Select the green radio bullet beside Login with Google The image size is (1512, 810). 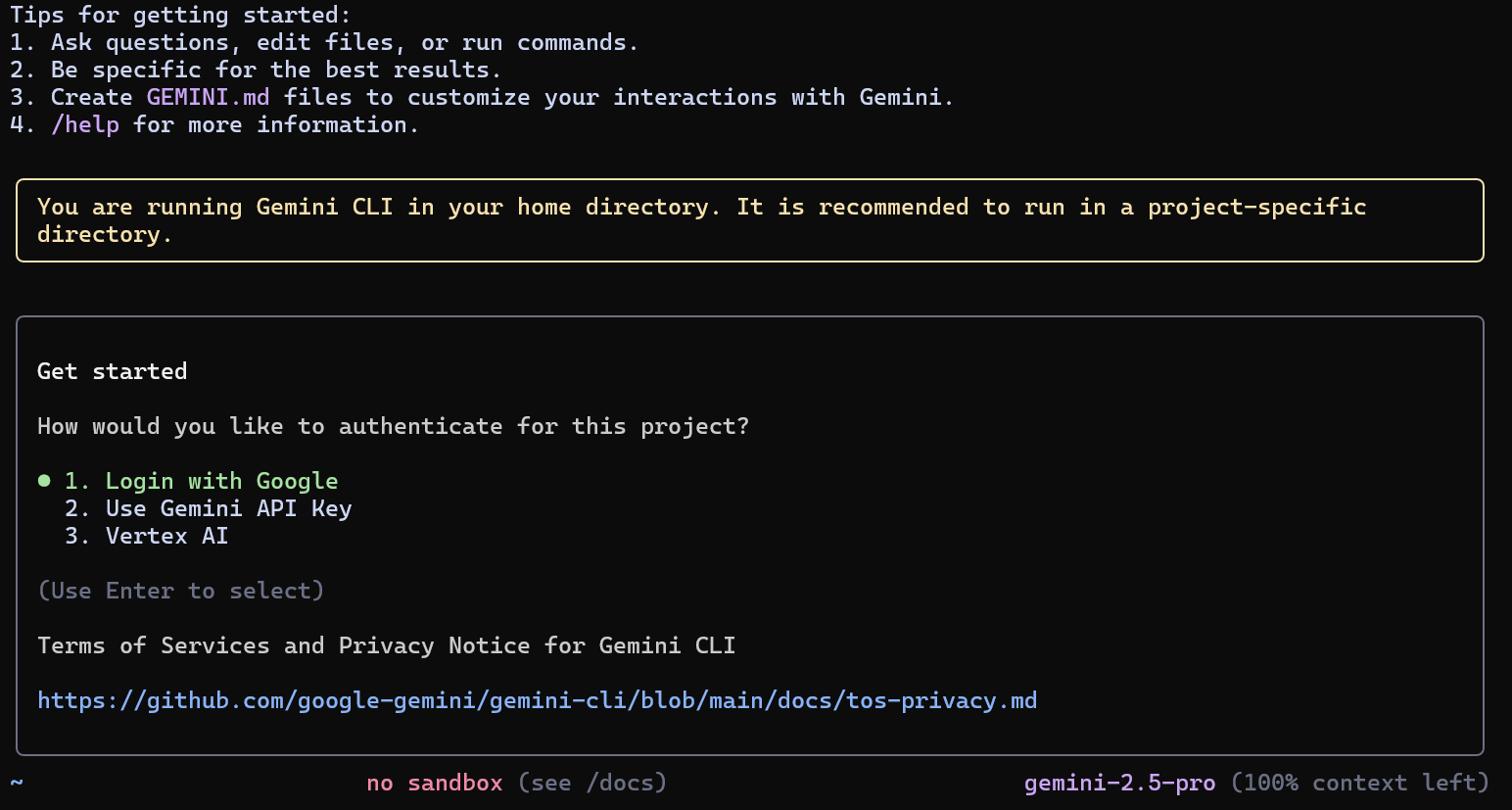click(44, 481)
